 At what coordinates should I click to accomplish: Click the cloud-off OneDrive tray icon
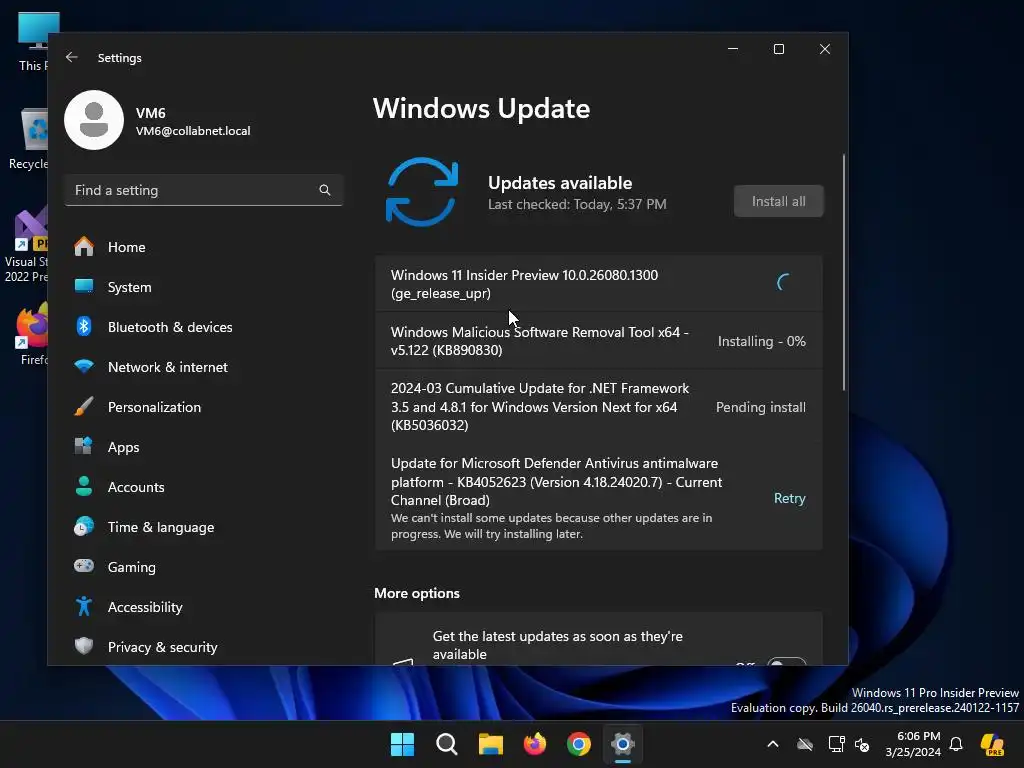[x=805, y=744]
